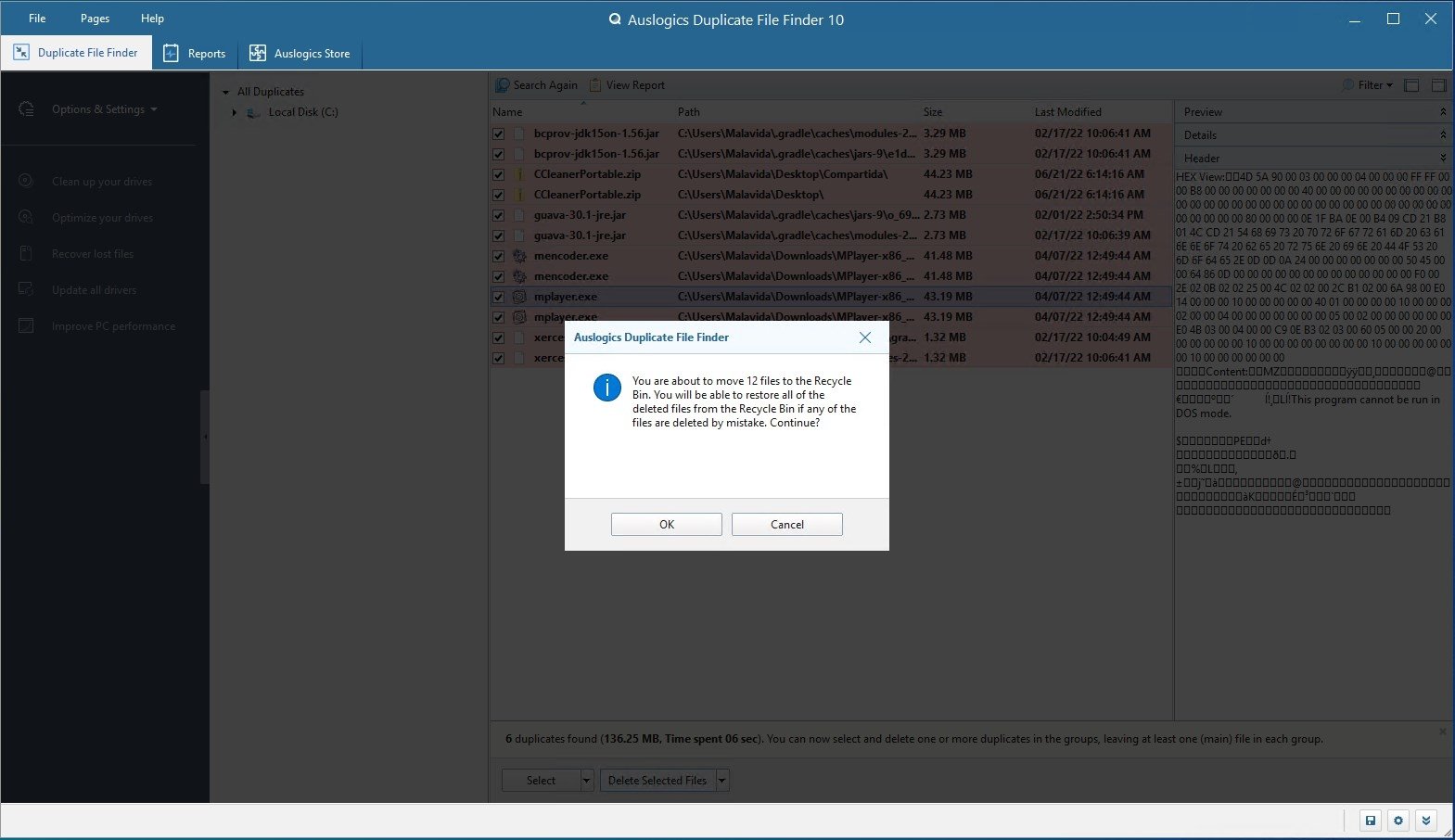Close the Auslogics Duplicate File Finder dialog

point(864,337)
